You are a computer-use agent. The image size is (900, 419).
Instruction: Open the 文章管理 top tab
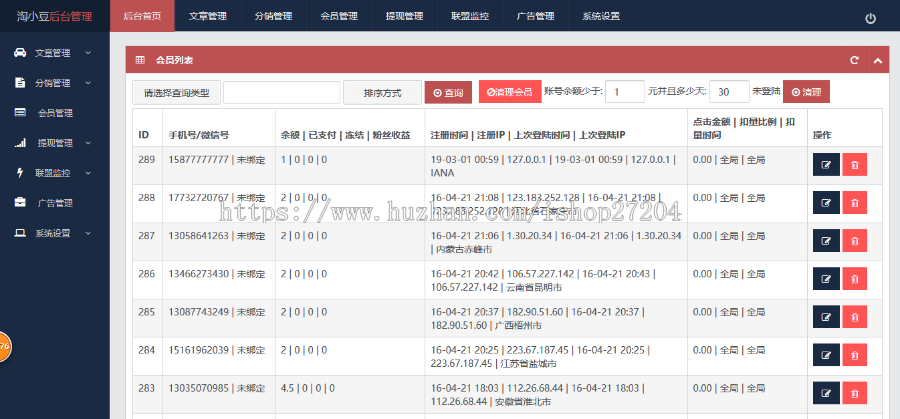(208, 16)
